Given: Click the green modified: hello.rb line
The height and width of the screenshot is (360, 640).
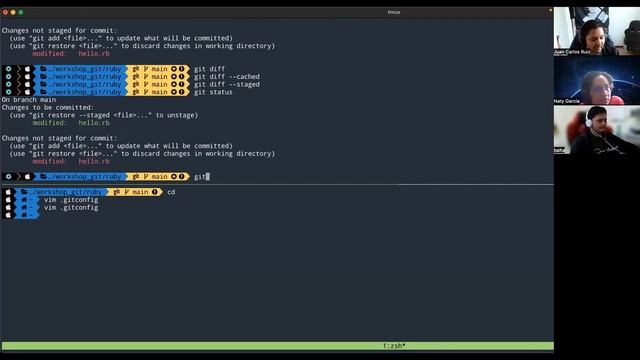Looking at the screenshot, I should pos(71,123).
